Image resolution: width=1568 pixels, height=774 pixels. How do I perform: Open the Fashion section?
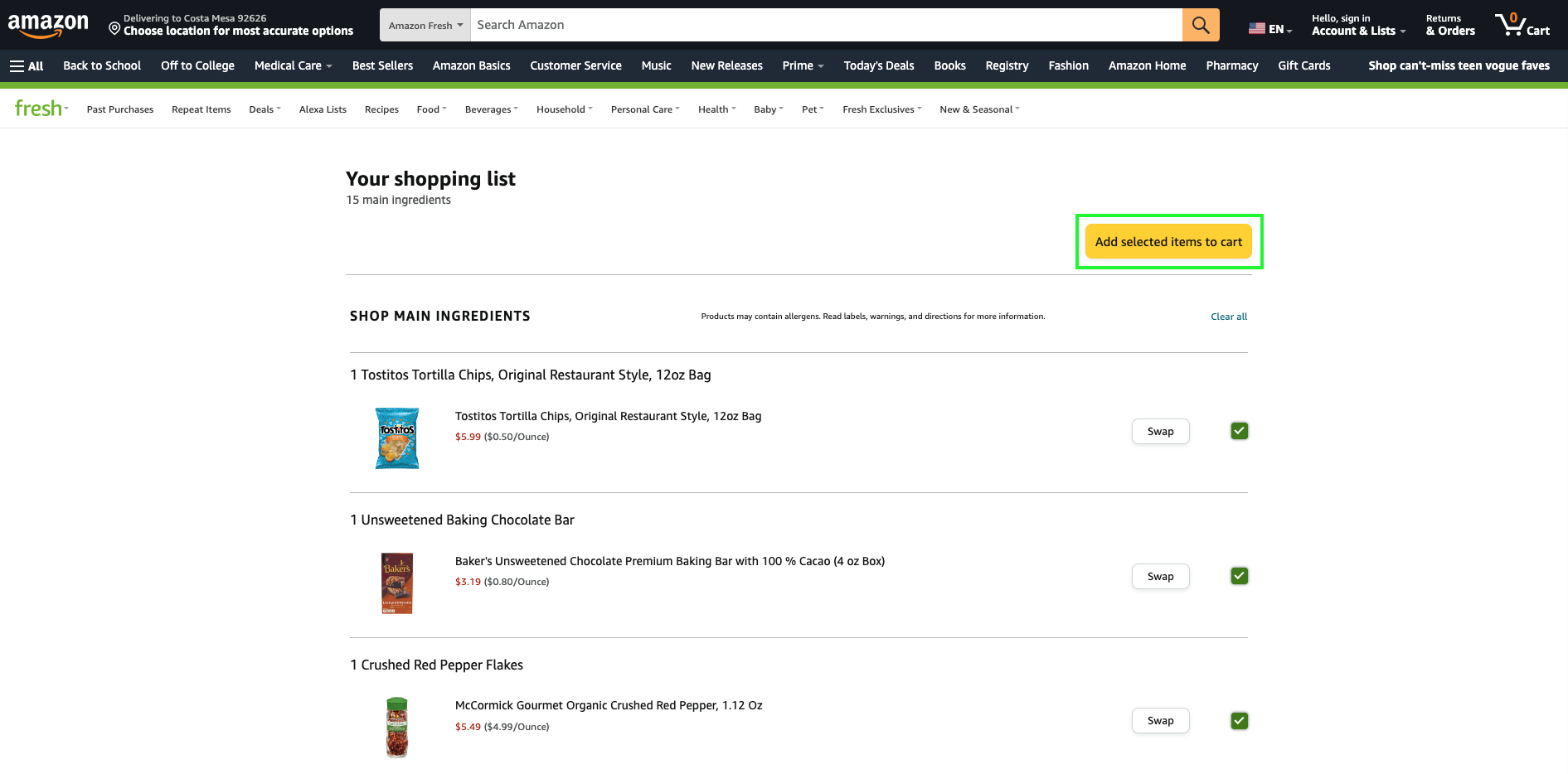(1068, 66)
